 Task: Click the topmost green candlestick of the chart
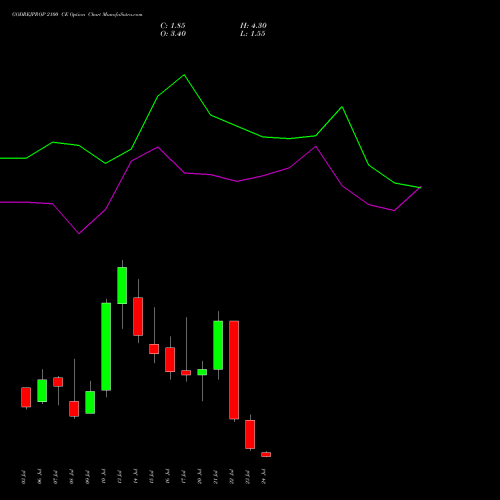click(x=122, y=285)
